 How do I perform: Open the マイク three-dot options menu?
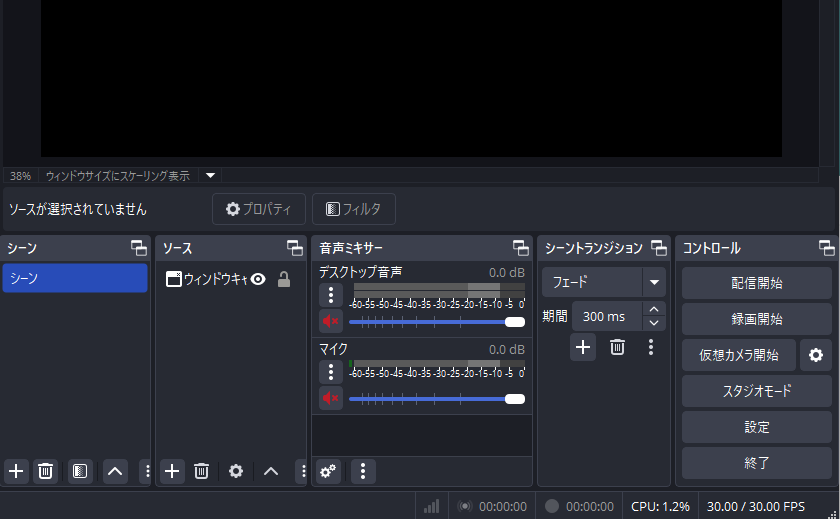331,372
